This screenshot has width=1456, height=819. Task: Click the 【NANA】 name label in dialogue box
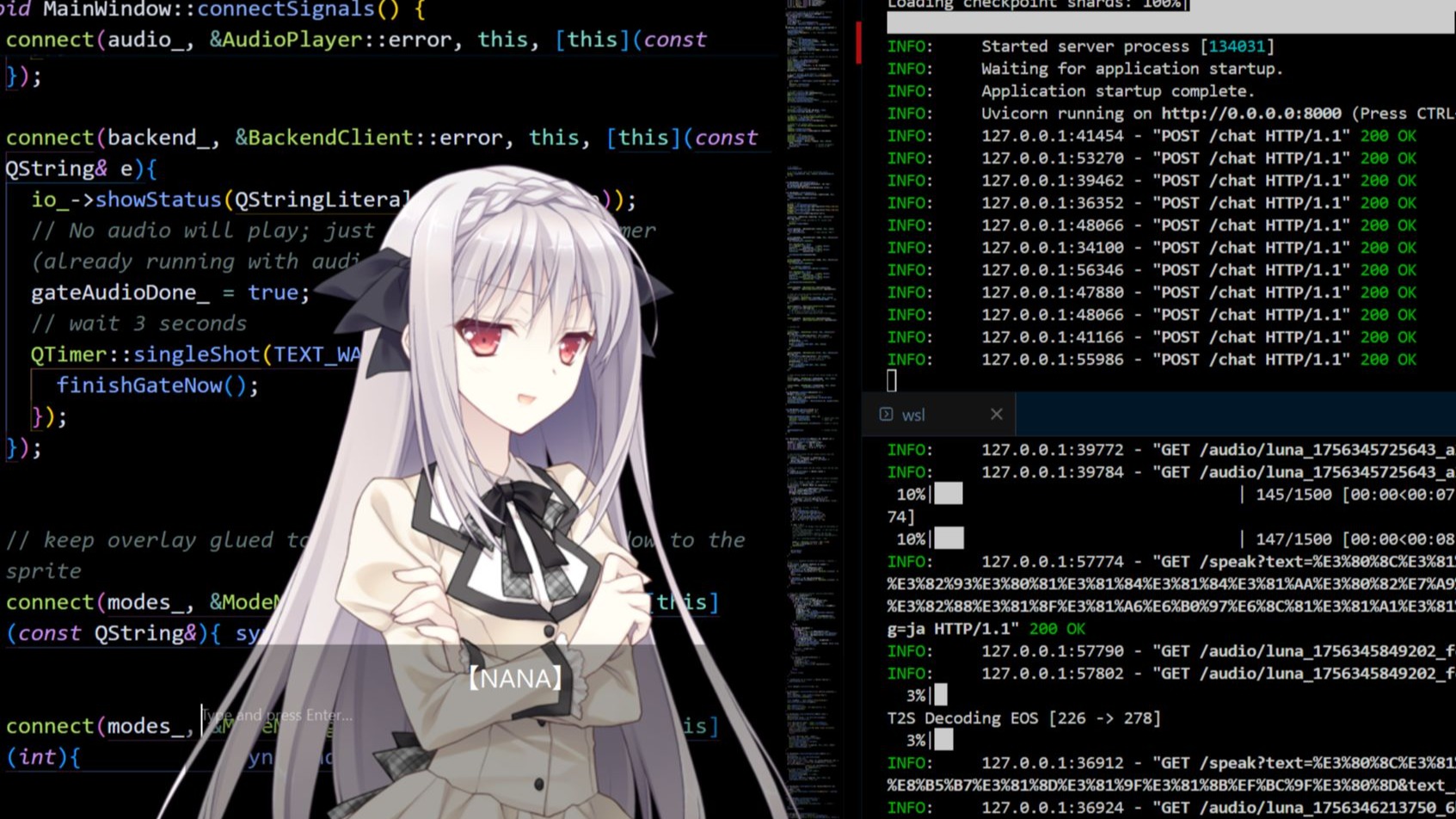click(515, 678)
